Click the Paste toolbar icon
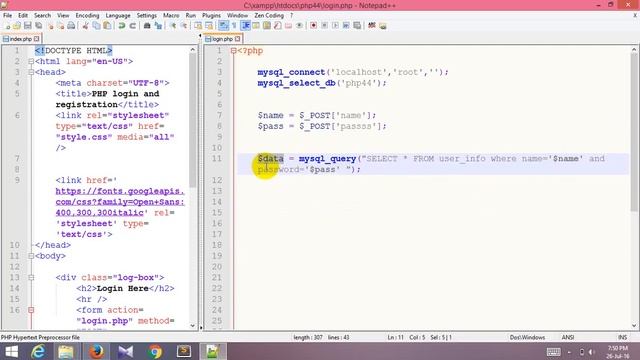640x360 pixels. tap(107, 26)
